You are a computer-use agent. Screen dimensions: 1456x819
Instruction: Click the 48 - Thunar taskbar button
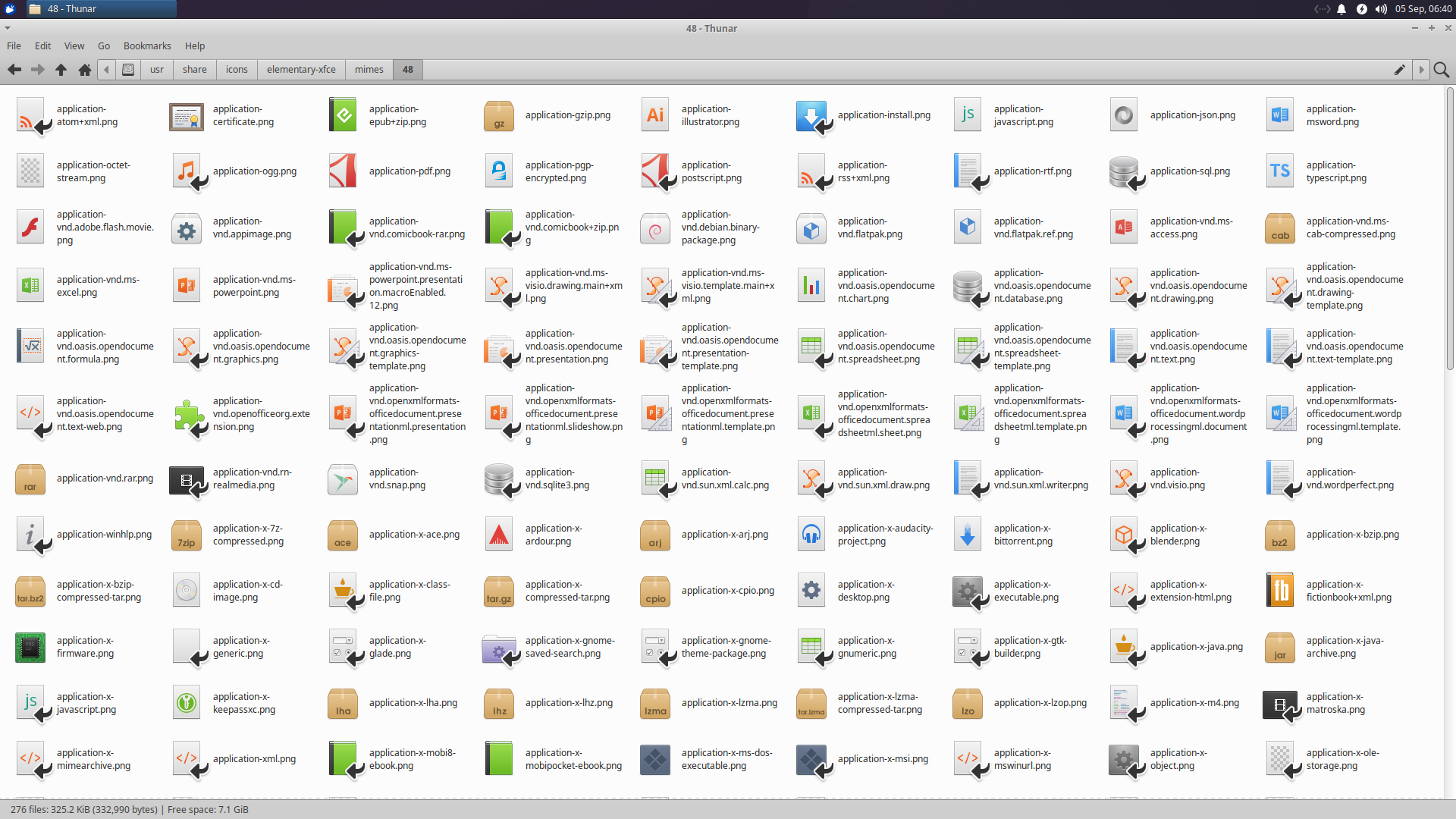102,9
